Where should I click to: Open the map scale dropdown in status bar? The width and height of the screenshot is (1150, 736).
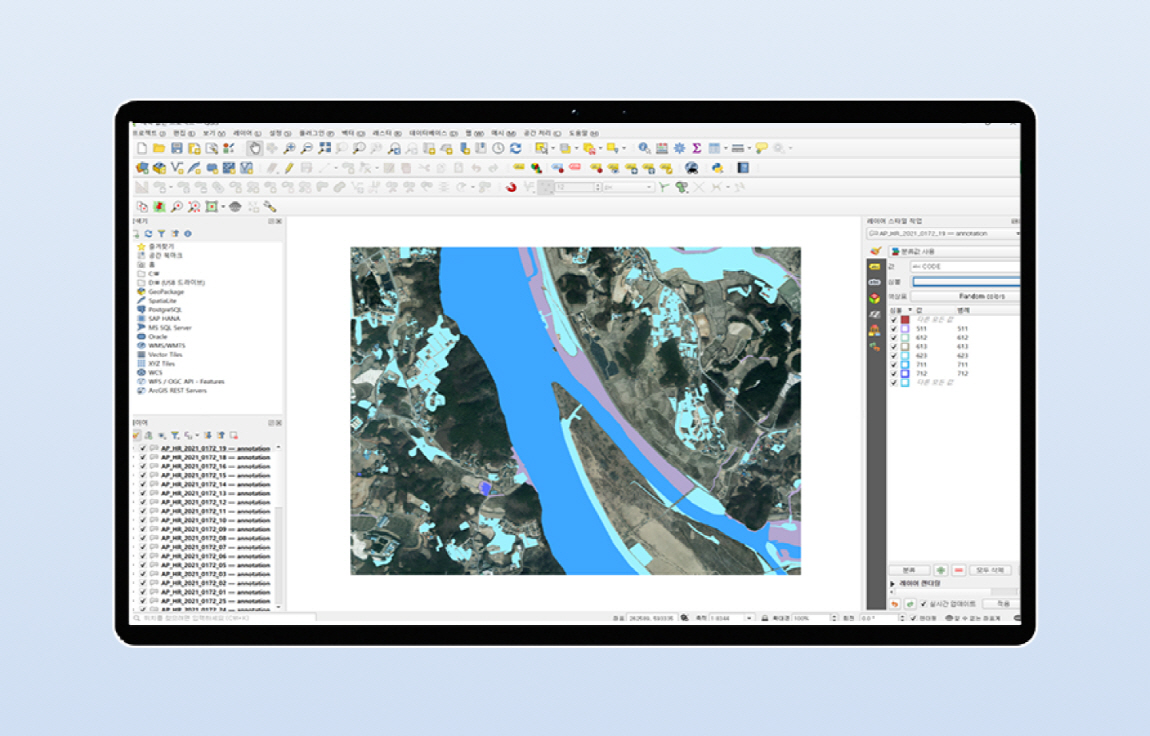click(750, 618)
